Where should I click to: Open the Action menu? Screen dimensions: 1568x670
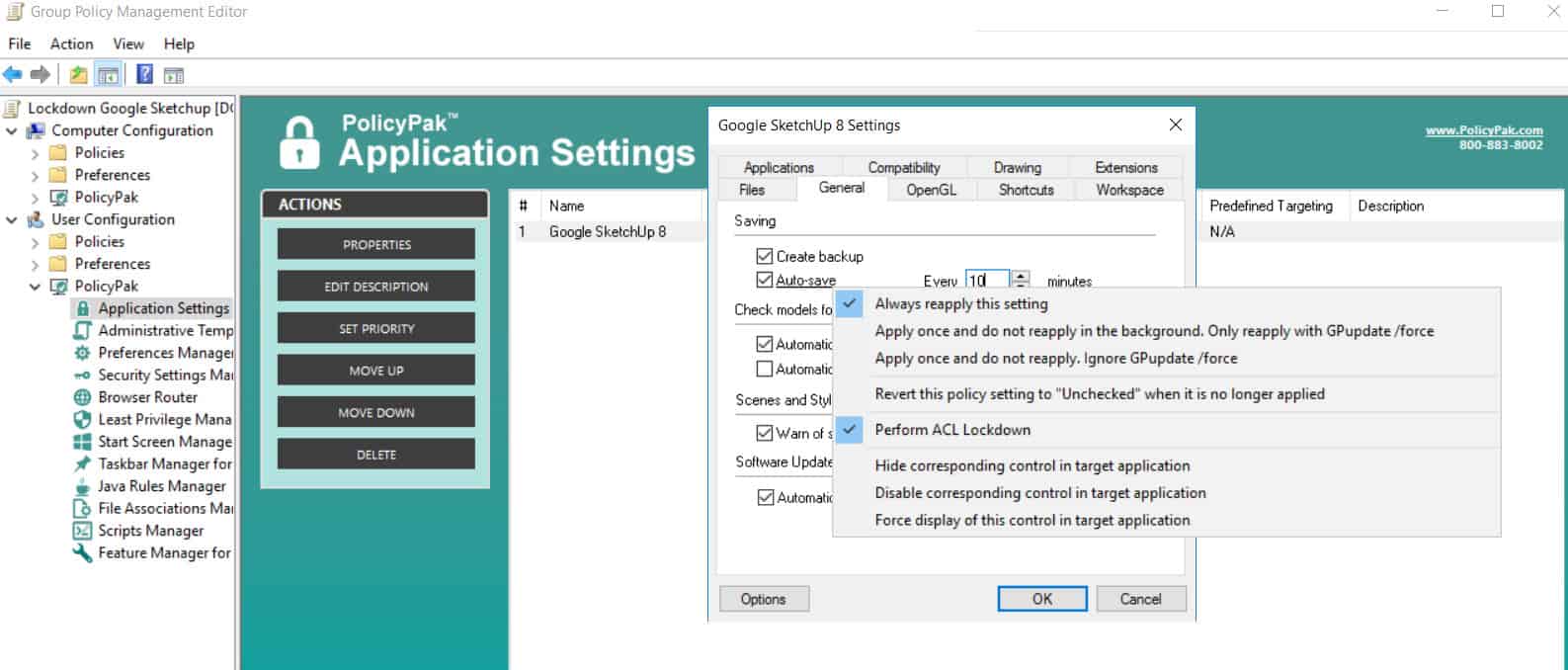tap(72, 43)
